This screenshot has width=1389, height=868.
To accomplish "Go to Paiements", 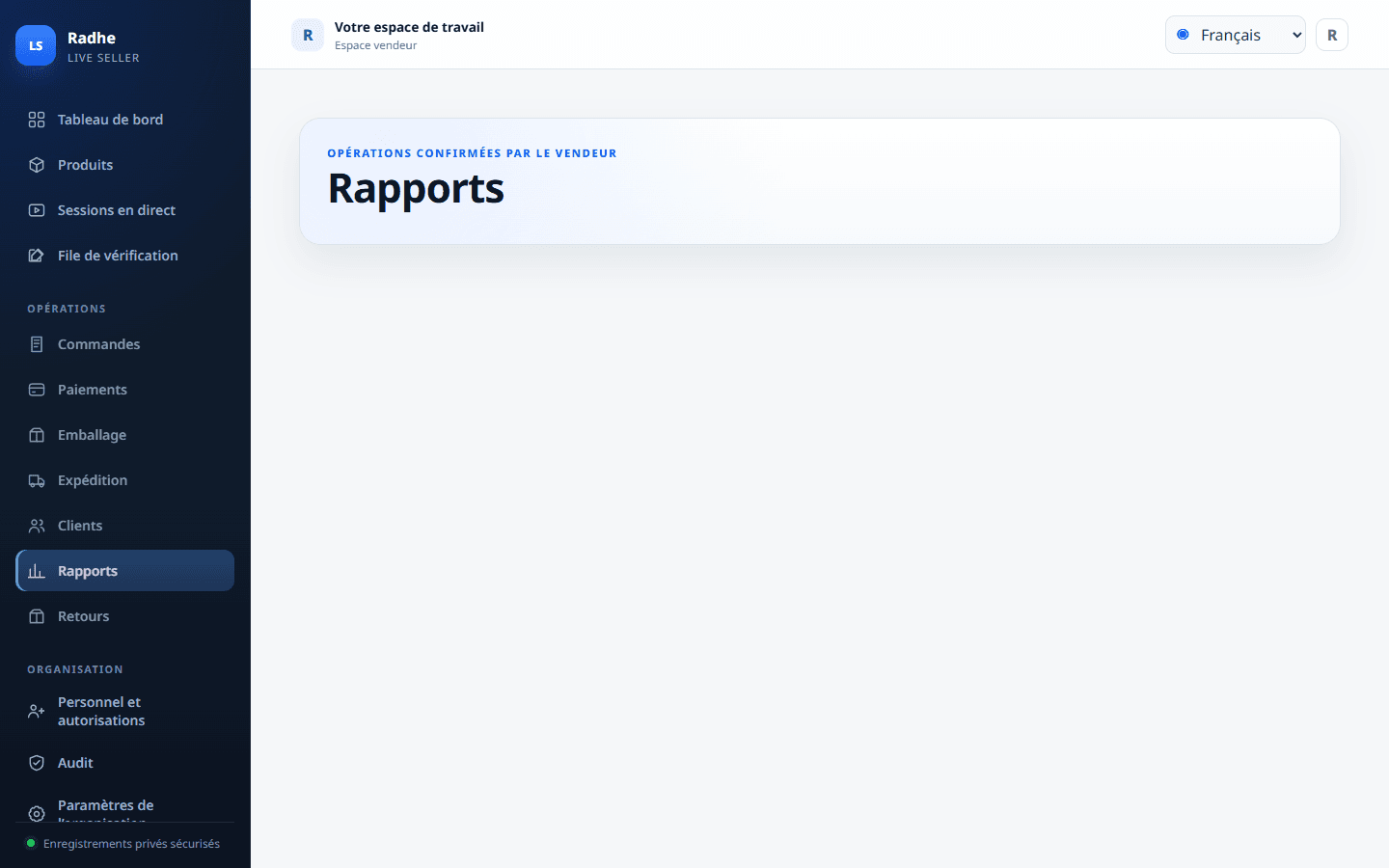I will [x=125, y=390].
